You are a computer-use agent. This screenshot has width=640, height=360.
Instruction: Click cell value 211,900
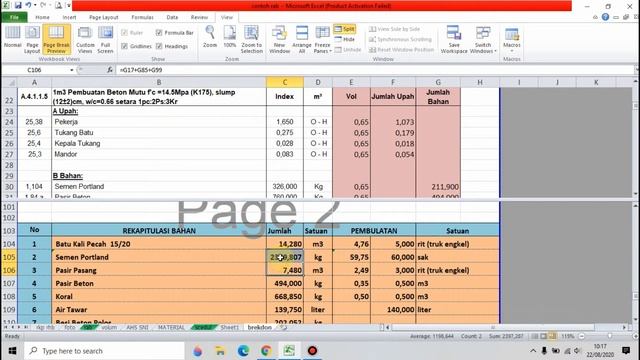[438, 187]
